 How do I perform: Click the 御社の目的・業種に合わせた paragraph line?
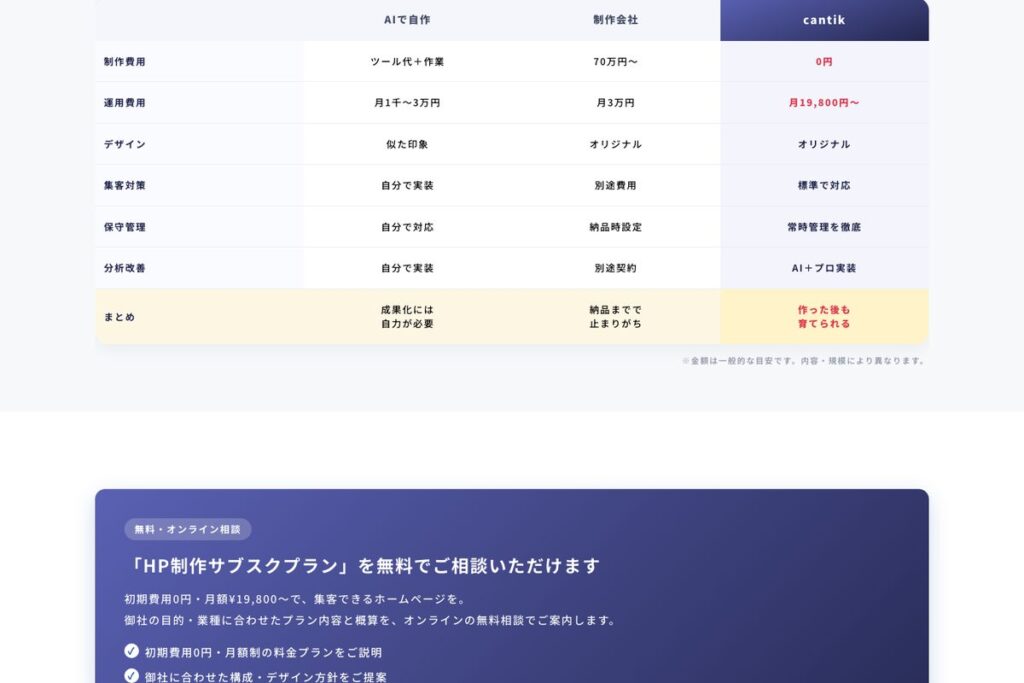370,620
